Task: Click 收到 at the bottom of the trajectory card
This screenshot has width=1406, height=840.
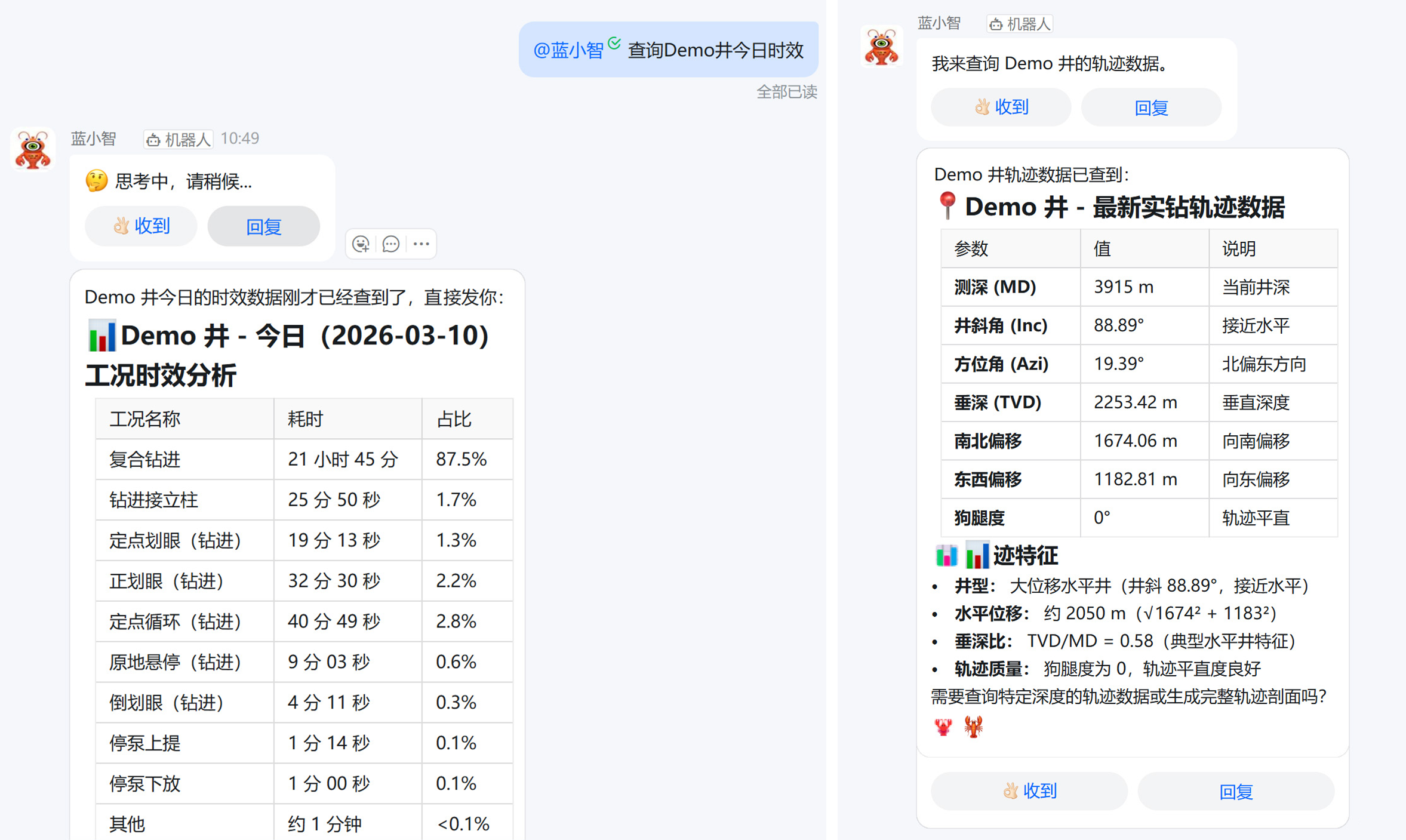Action: pos(1029,790)
